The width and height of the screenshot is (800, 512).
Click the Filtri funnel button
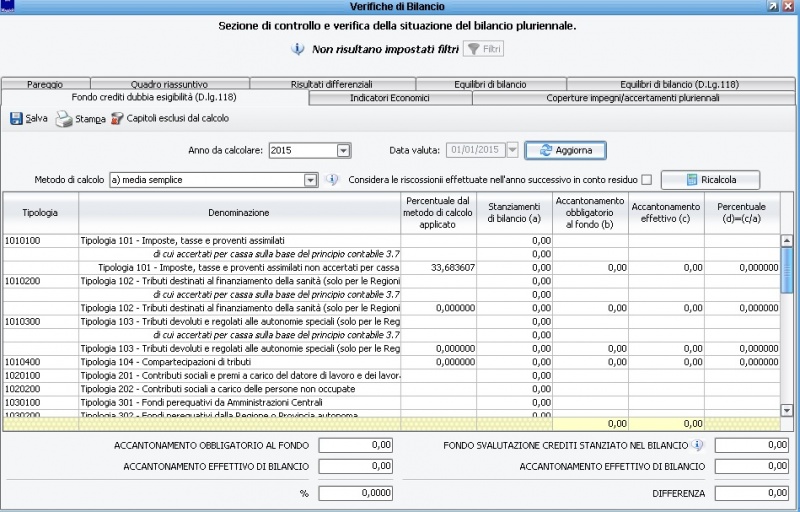(x=483, y=48)
